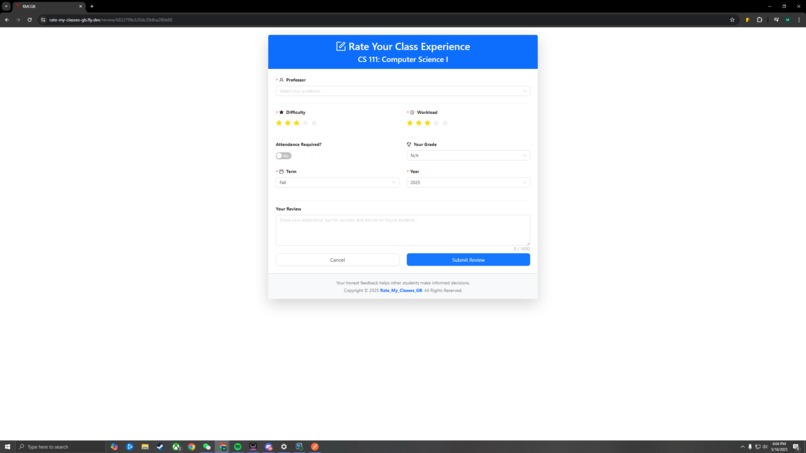Open Spotify from the taskbar

click(237, 447)
